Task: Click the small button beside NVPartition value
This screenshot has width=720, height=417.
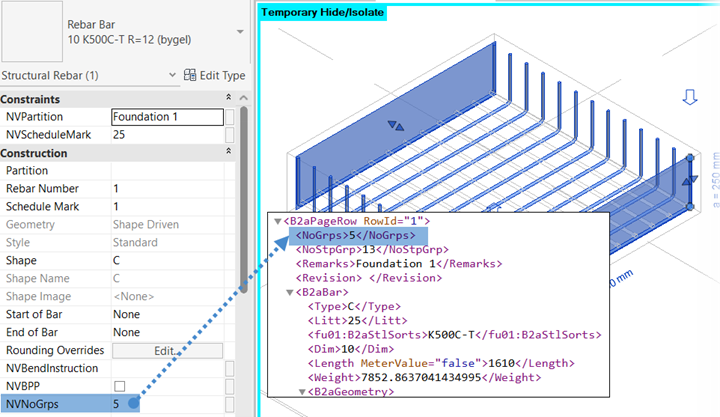Action: (231, 117)
